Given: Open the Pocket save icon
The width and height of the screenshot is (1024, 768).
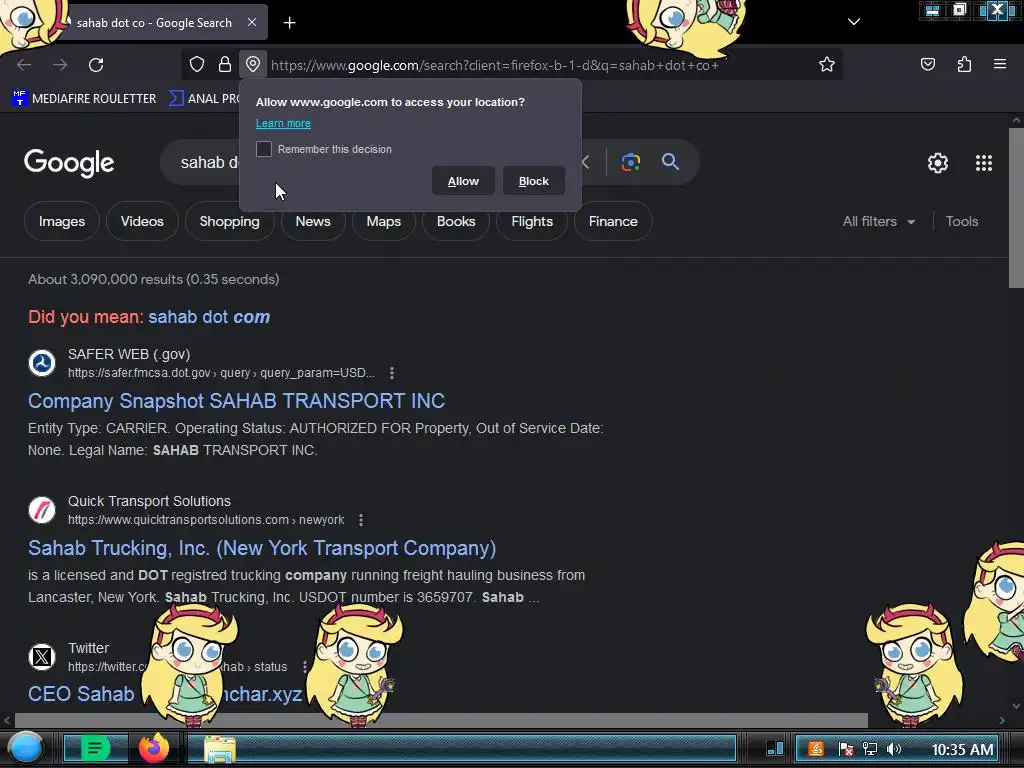Looking at the screenshot, I should pyautogui.click(x=927, y=64).
